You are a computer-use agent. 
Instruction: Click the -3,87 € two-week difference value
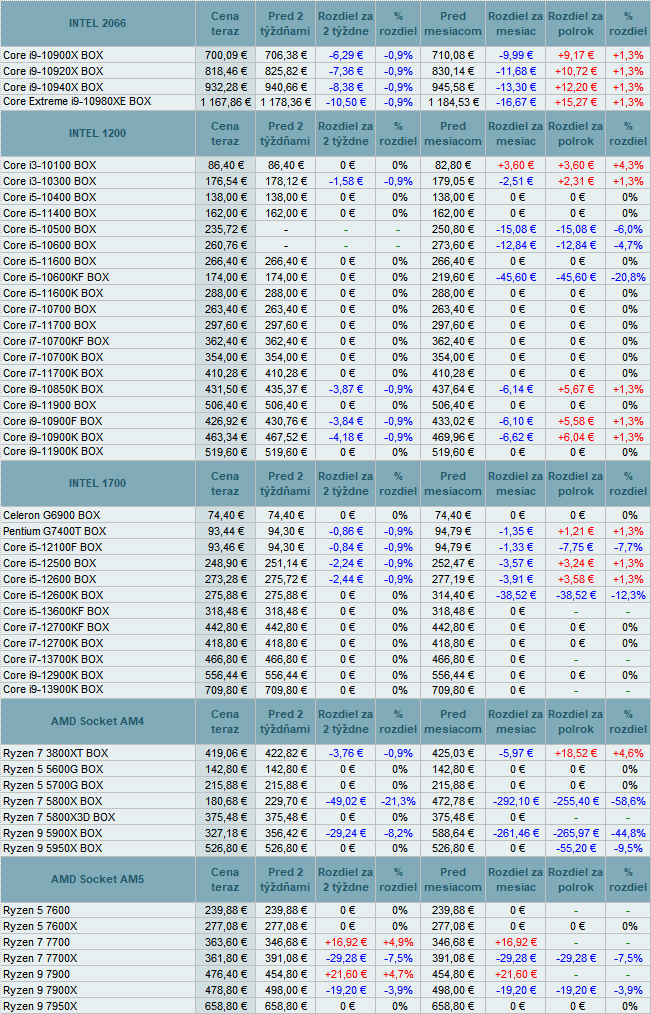[x=347, y=389]
